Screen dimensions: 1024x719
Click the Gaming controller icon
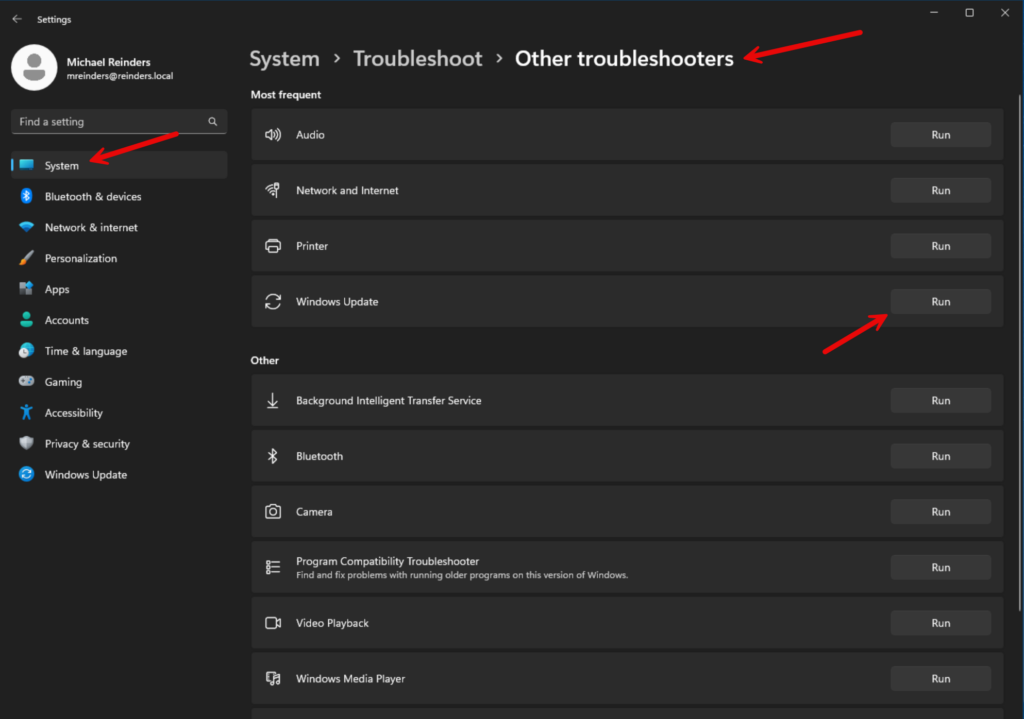(26, 381)
